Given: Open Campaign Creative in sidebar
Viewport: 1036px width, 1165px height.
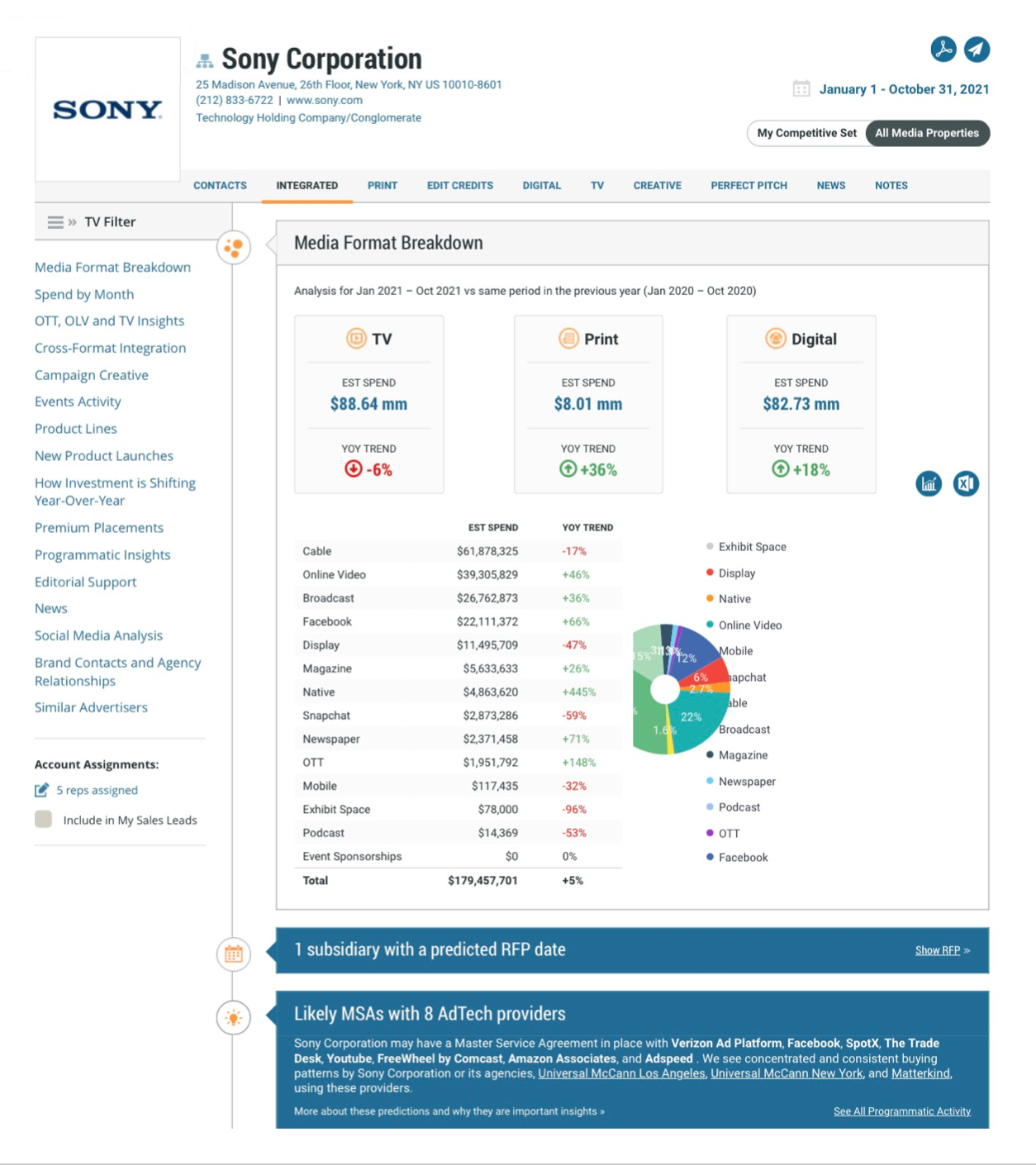Looking at the screenshot, I should pos(92,375).
